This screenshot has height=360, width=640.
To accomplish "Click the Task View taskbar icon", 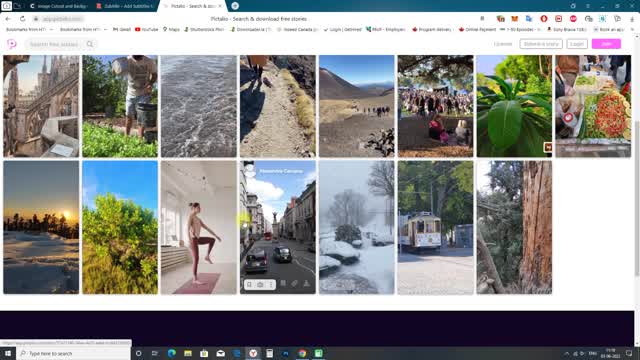I will coord(155,353).
